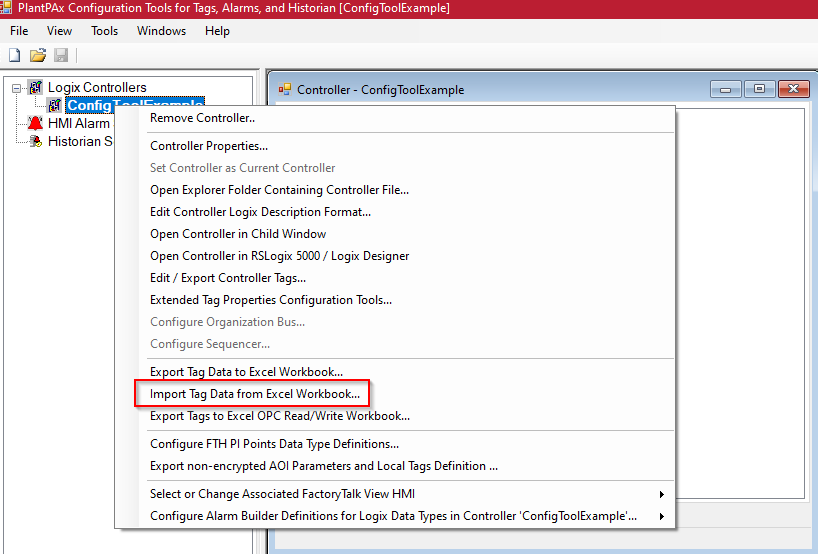
Task: Select ConfigToolExample tree item
Action: pos(89,105)
